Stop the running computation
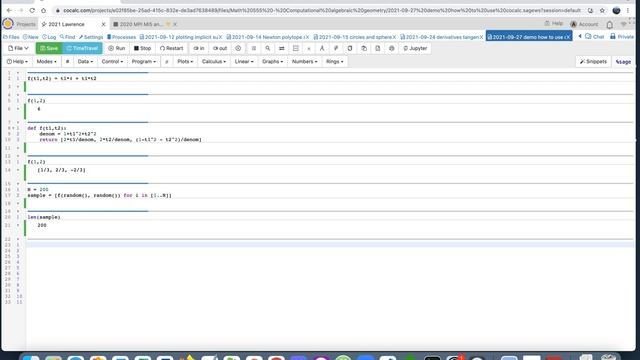This screenshot has width=640, height=360. 142,48
